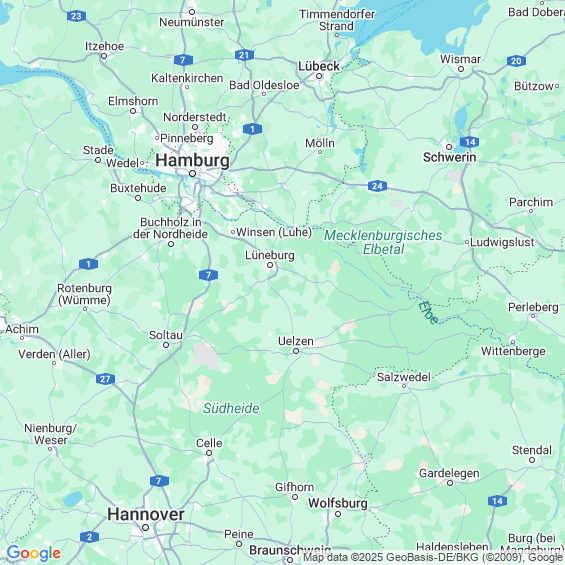Click the highway 23 shield near Itzehoe
Viewport: 565px width, 565px height.
[76, 16]
